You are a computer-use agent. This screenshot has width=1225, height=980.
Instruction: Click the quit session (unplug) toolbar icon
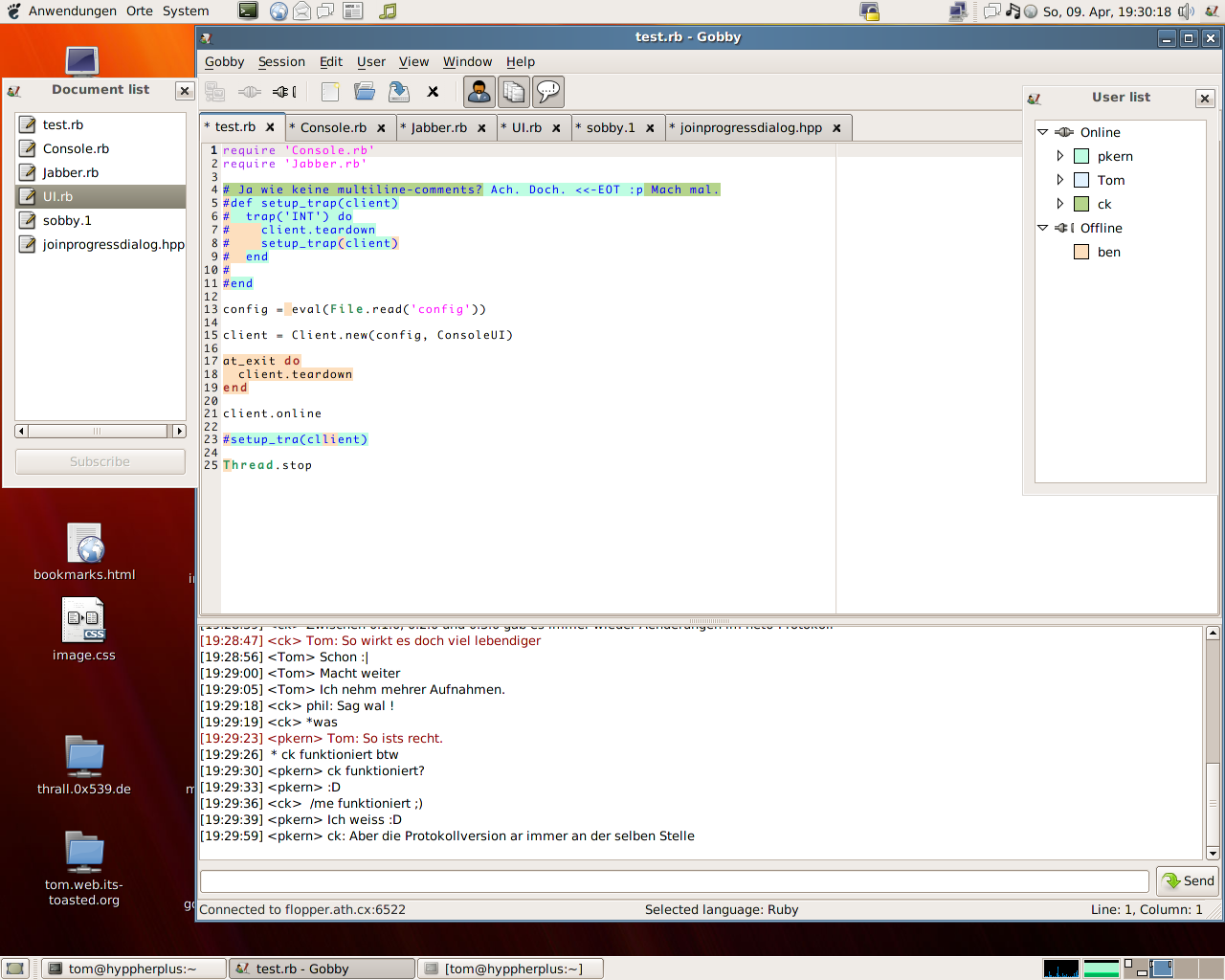284,92
